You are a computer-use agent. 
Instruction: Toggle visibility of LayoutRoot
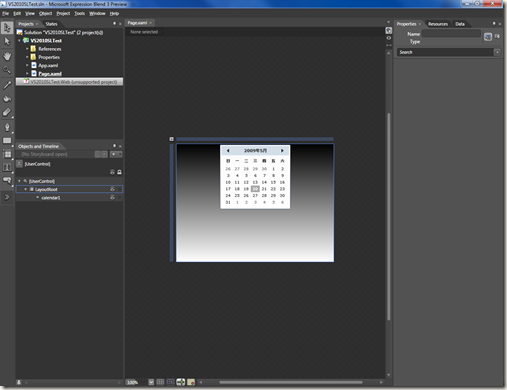[112, 189]
